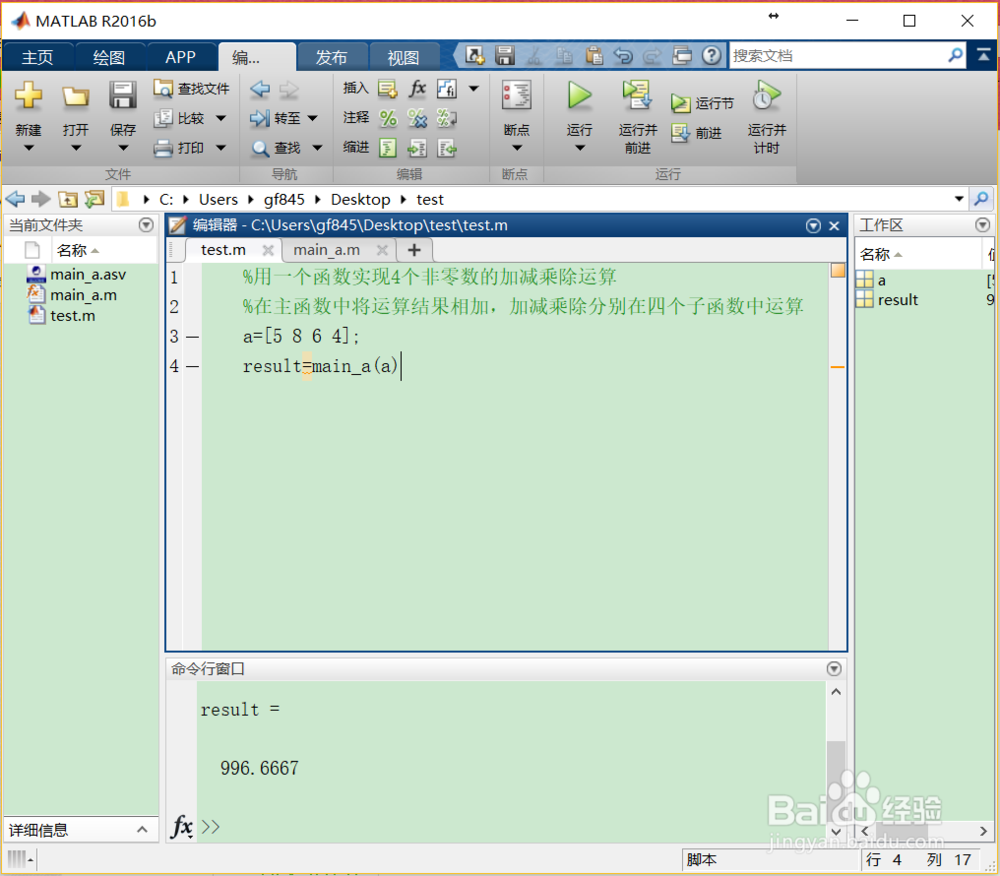Open Find Files with the 查找文件 icon
1000x876 pixels.
(191, 88)
